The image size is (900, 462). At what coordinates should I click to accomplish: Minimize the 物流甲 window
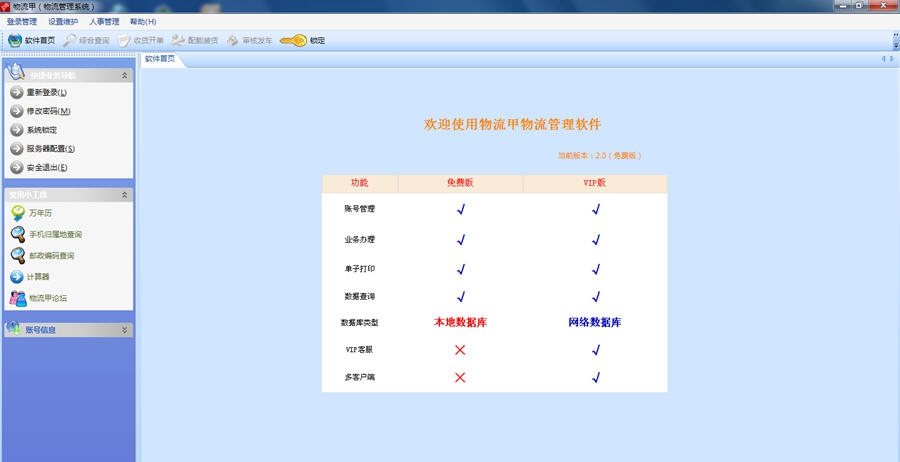[843, 5]
